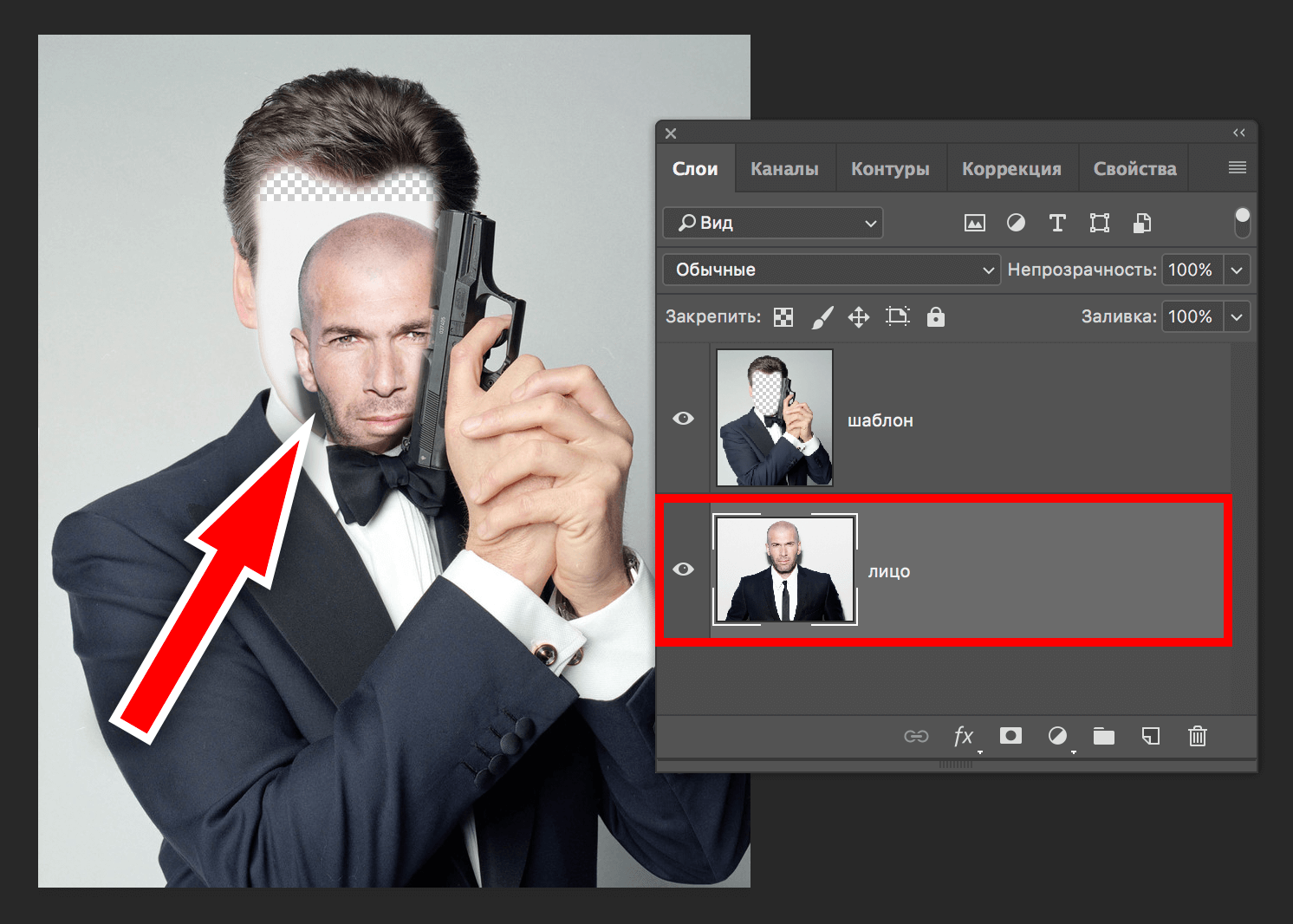Toggle visibility of the лицо layer
The height and width of the screenshot is (924, 1293).
point(684,569)
